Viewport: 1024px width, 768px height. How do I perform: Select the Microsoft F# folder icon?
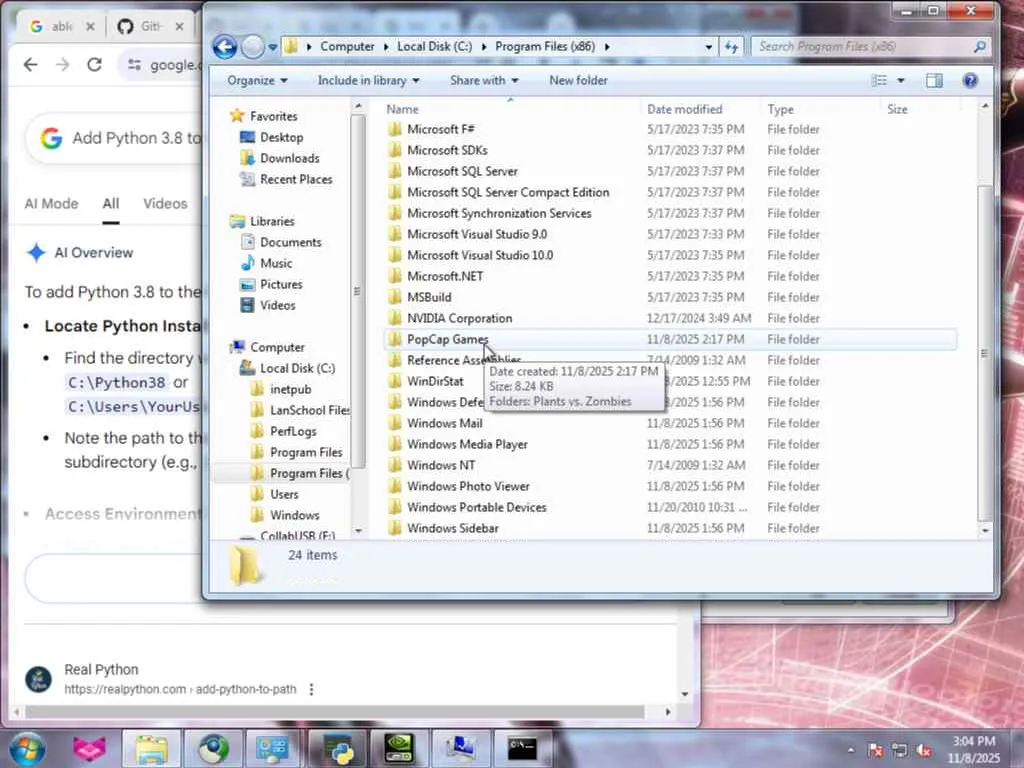(394, 129)
